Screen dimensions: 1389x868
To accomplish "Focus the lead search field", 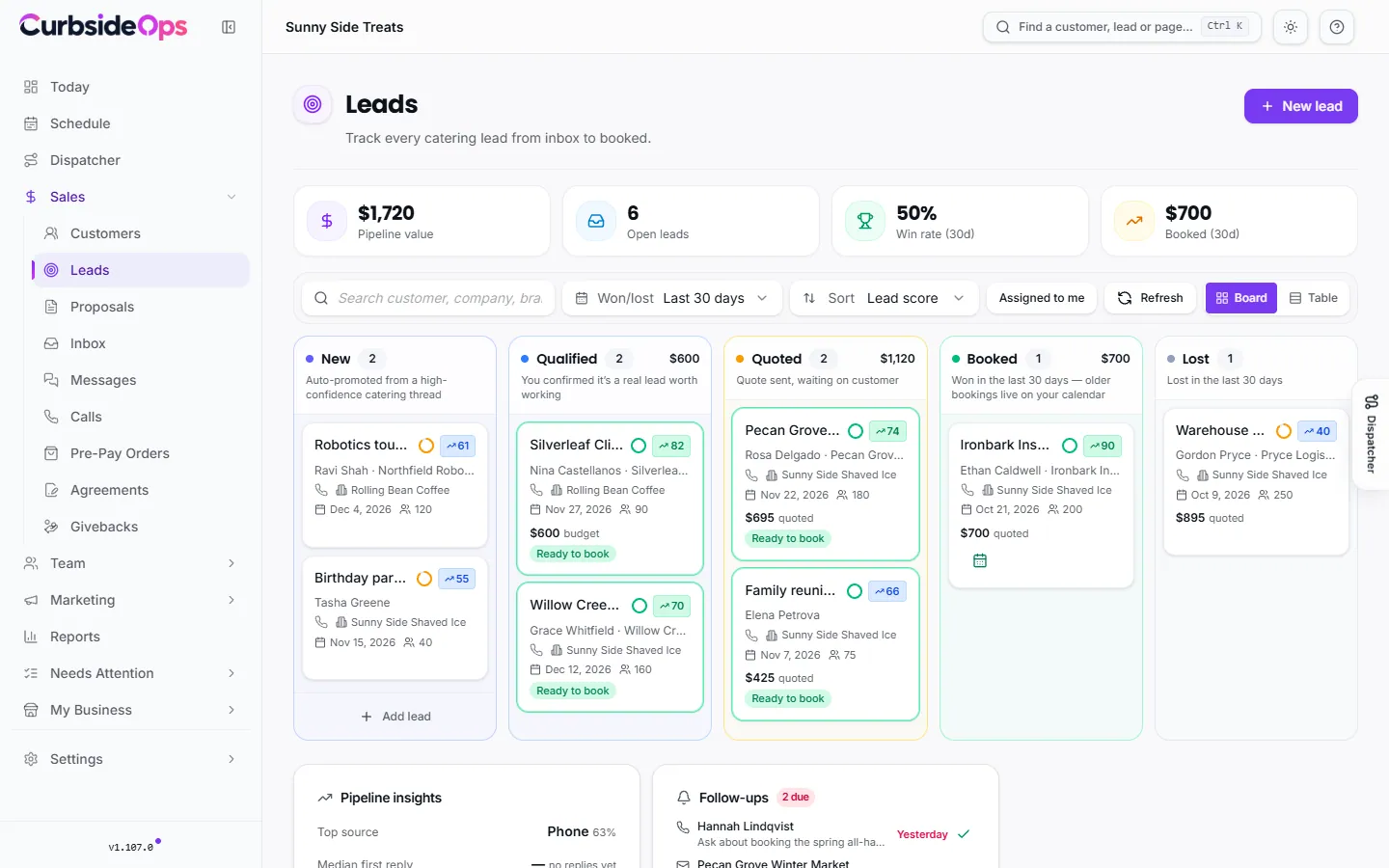I will (428, 298).
